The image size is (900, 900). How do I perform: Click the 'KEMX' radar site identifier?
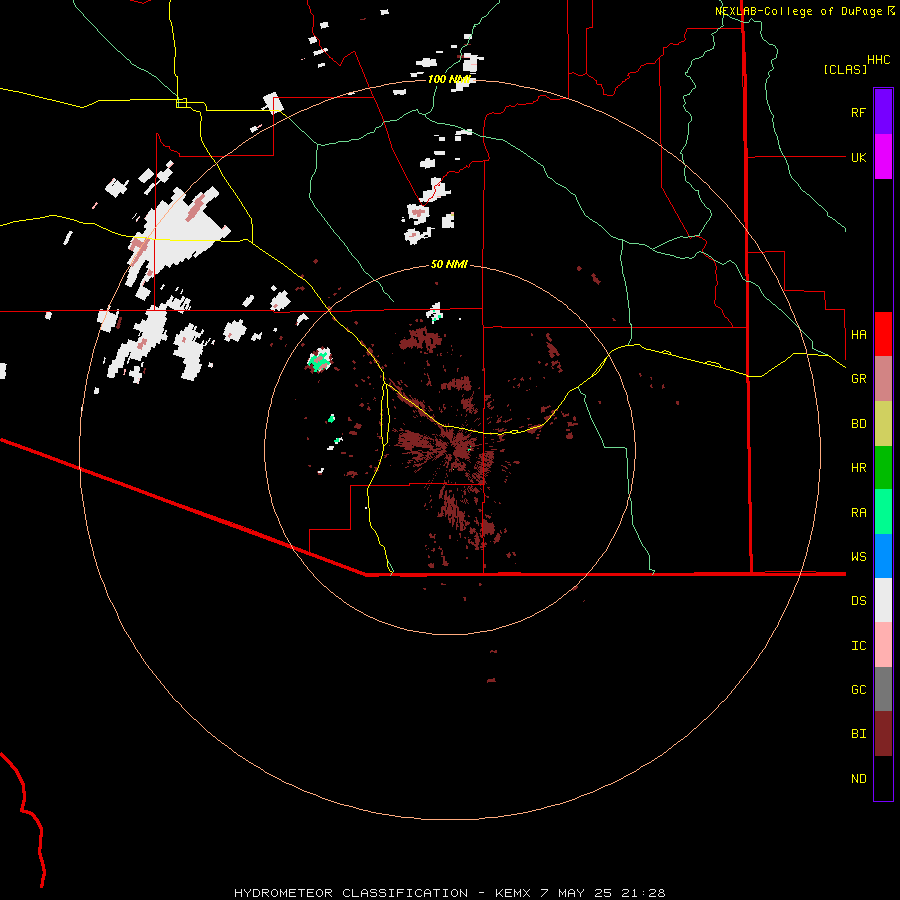514,893
